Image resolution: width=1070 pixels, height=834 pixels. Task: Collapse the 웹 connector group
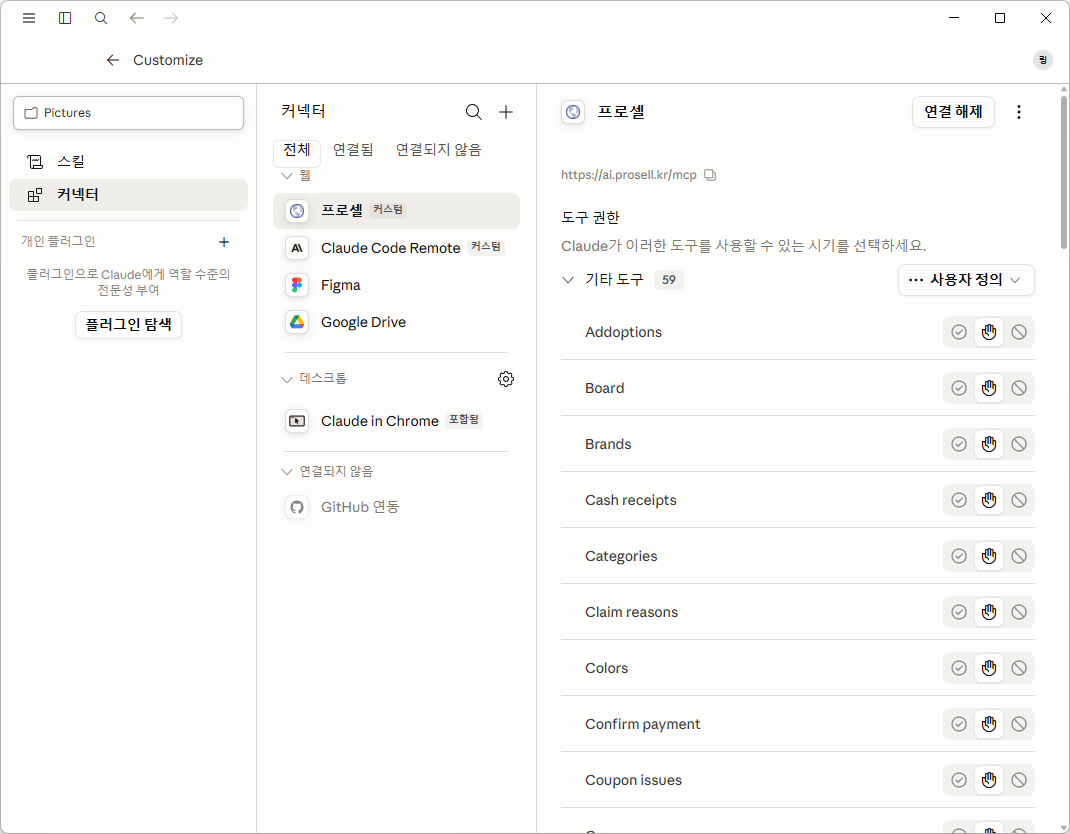pos(287,176)
